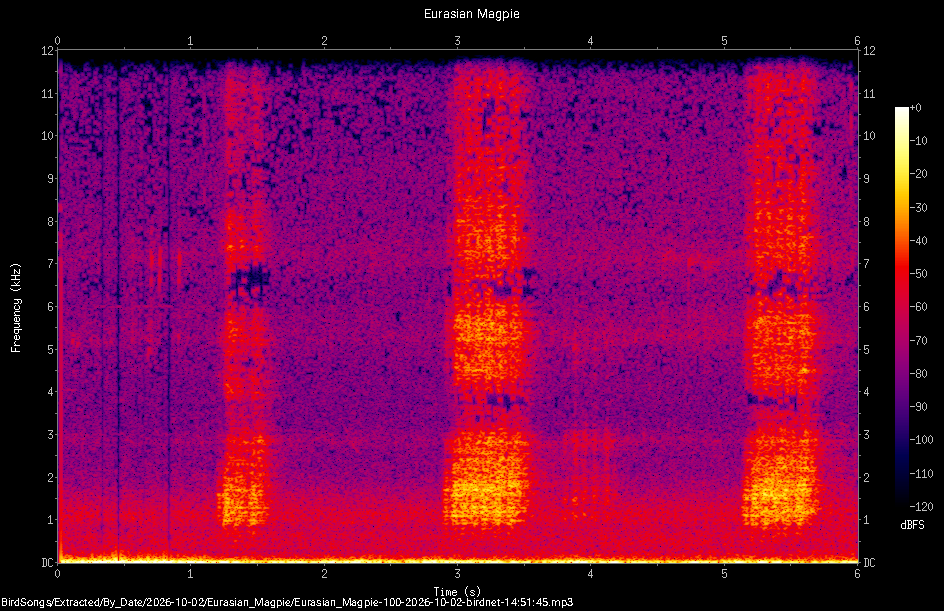Click the "4" tick on the top time axis

click(591, 41)
